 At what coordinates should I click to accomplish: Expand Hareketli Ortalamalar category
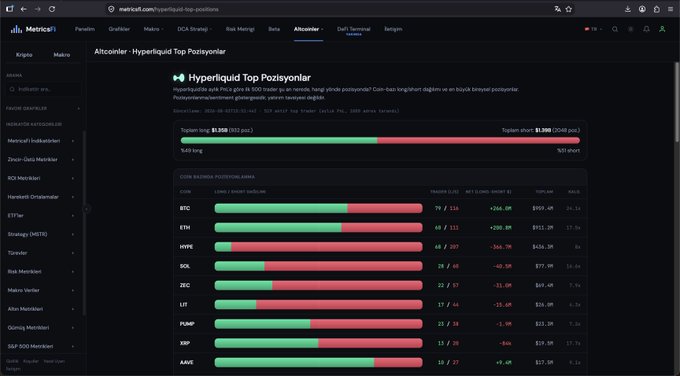coord(41,197)
